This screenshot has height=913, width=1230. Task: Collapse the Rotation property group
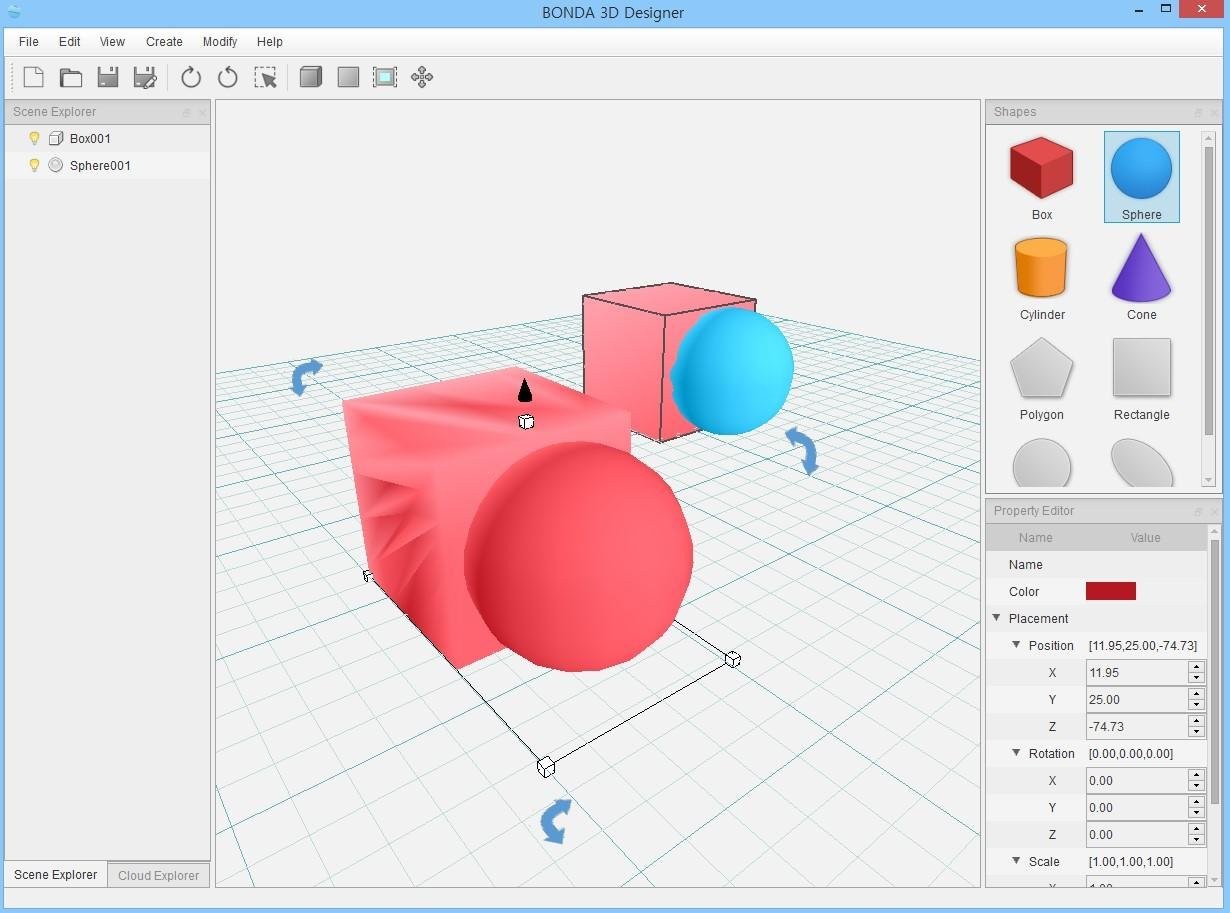[1016, 753]
